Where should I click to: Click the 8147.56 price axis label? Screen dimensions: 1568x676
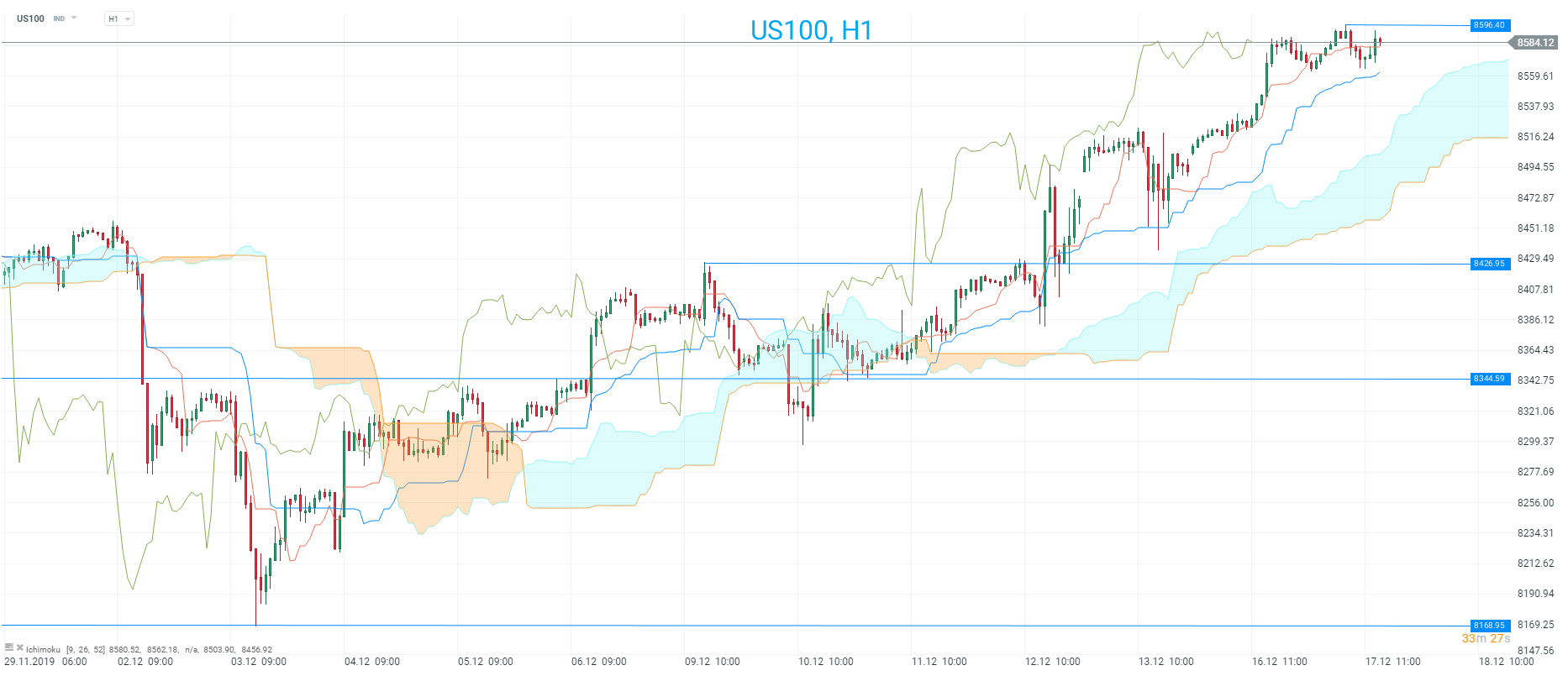[x=1535, y=651]
